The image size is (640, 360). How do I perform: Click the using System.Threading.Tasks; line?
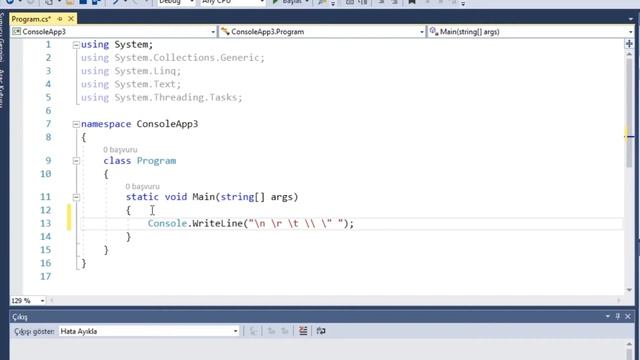(x=162, y=98)
